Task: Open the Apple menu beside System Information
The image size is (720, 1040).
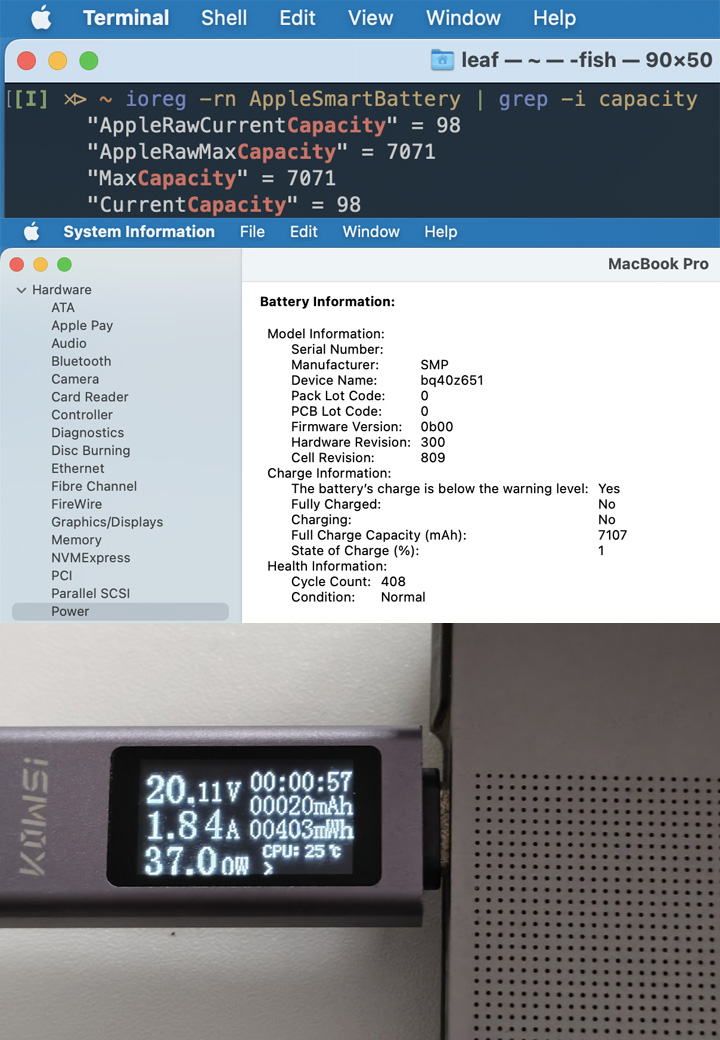Action: pyautogui.click(x=31, y=232)
